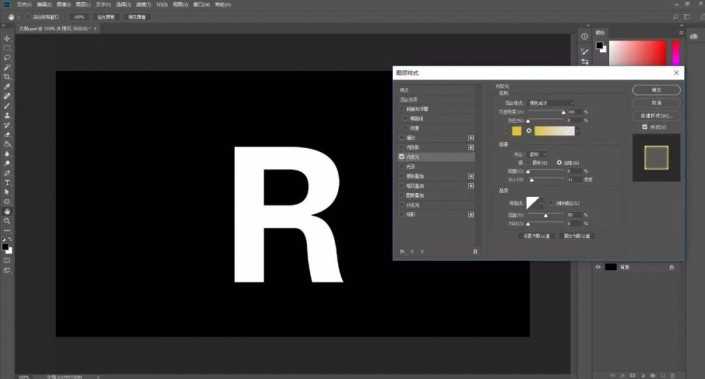Open the Technique dropdown in the Elements section
705x379 pixels.
tap(537, 154)
